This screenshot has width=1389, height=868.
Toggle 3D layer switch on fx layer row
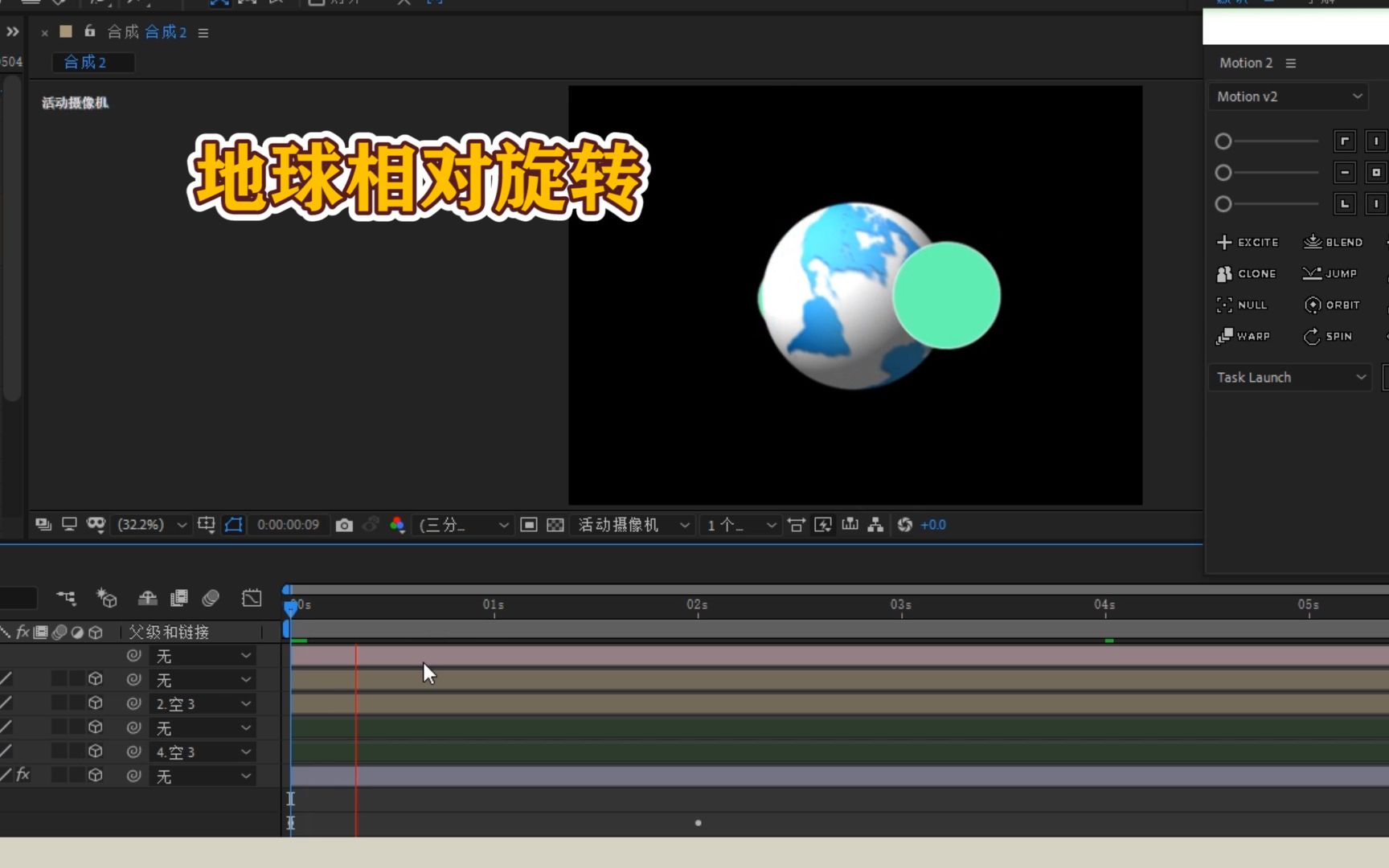pyautogui.click(x=96, y=776)
